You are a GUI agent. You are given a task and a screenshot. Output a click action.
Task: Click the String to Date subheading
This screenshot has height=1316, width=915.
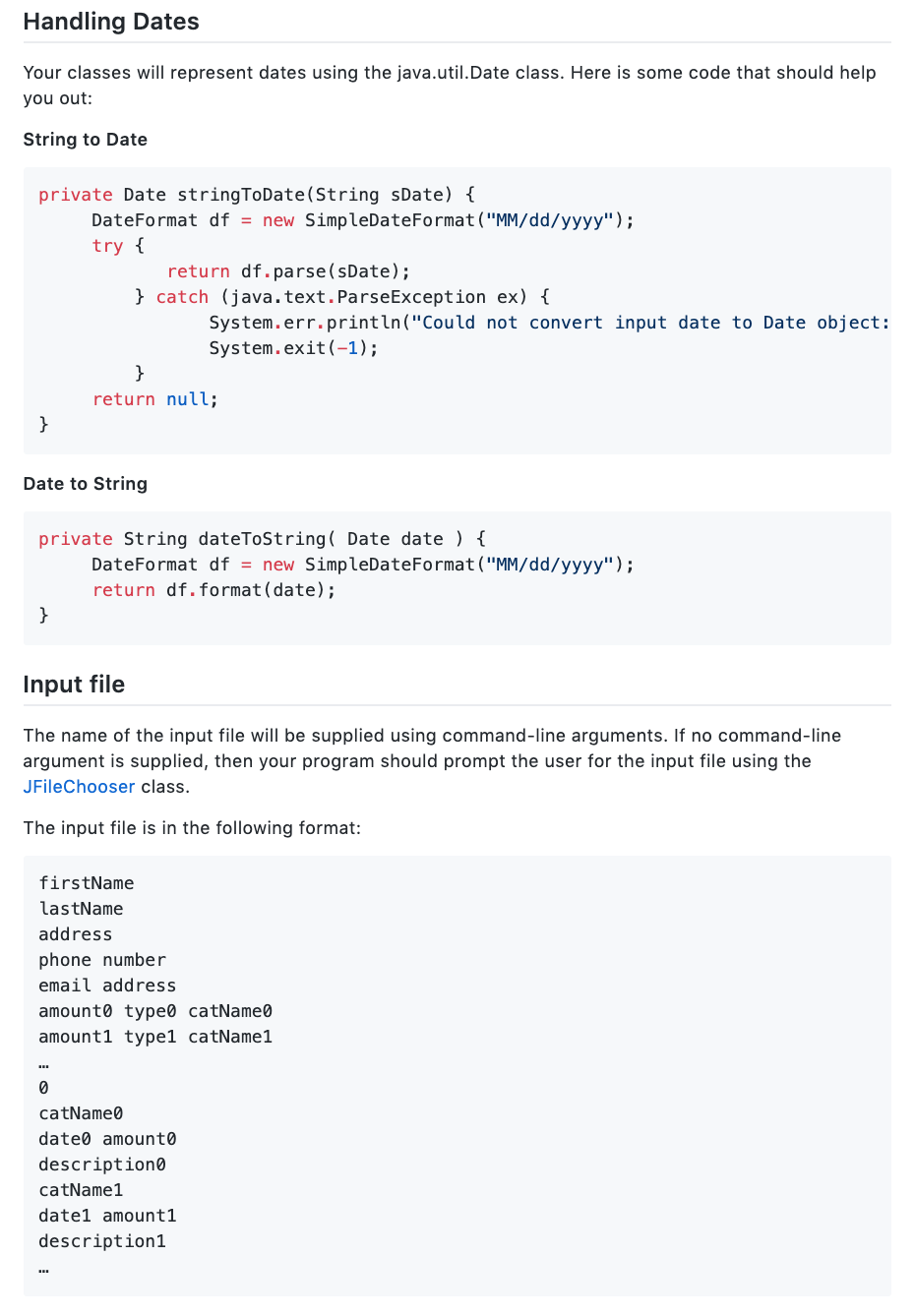[86, 140]
